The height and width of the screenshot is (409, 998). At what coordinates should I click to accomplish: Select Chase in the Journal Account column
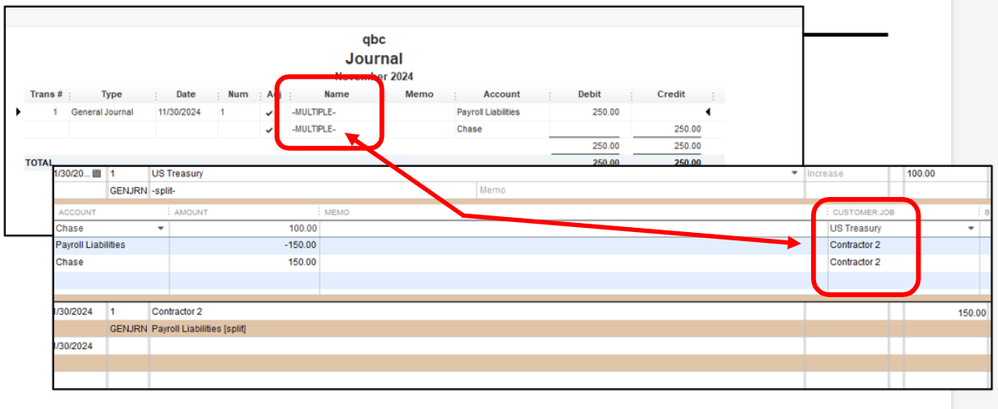coord(468,129)
